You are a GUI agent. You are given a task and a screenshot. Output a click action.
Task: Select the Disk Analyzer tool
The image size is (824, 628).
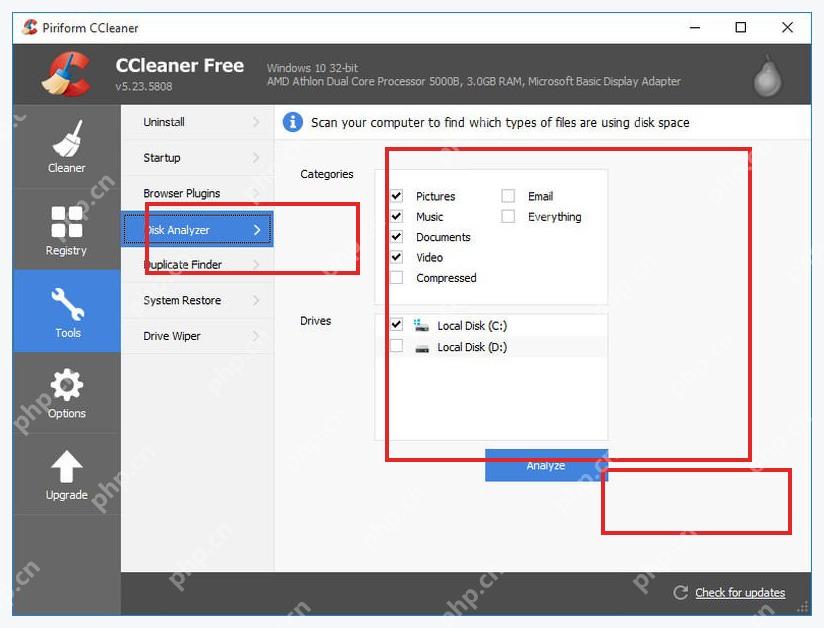pos(198,229)
